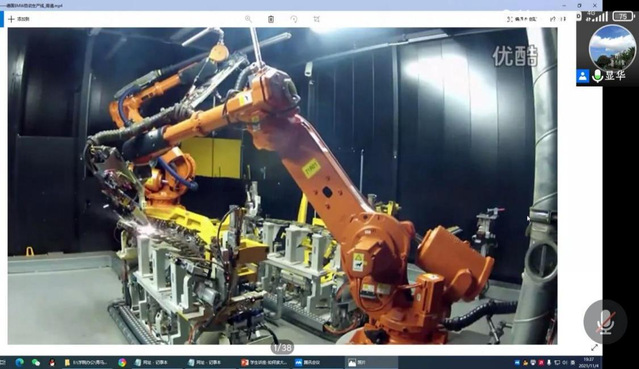
Task: Click the share icon in Photos toolbar
Action: (553, 19)
